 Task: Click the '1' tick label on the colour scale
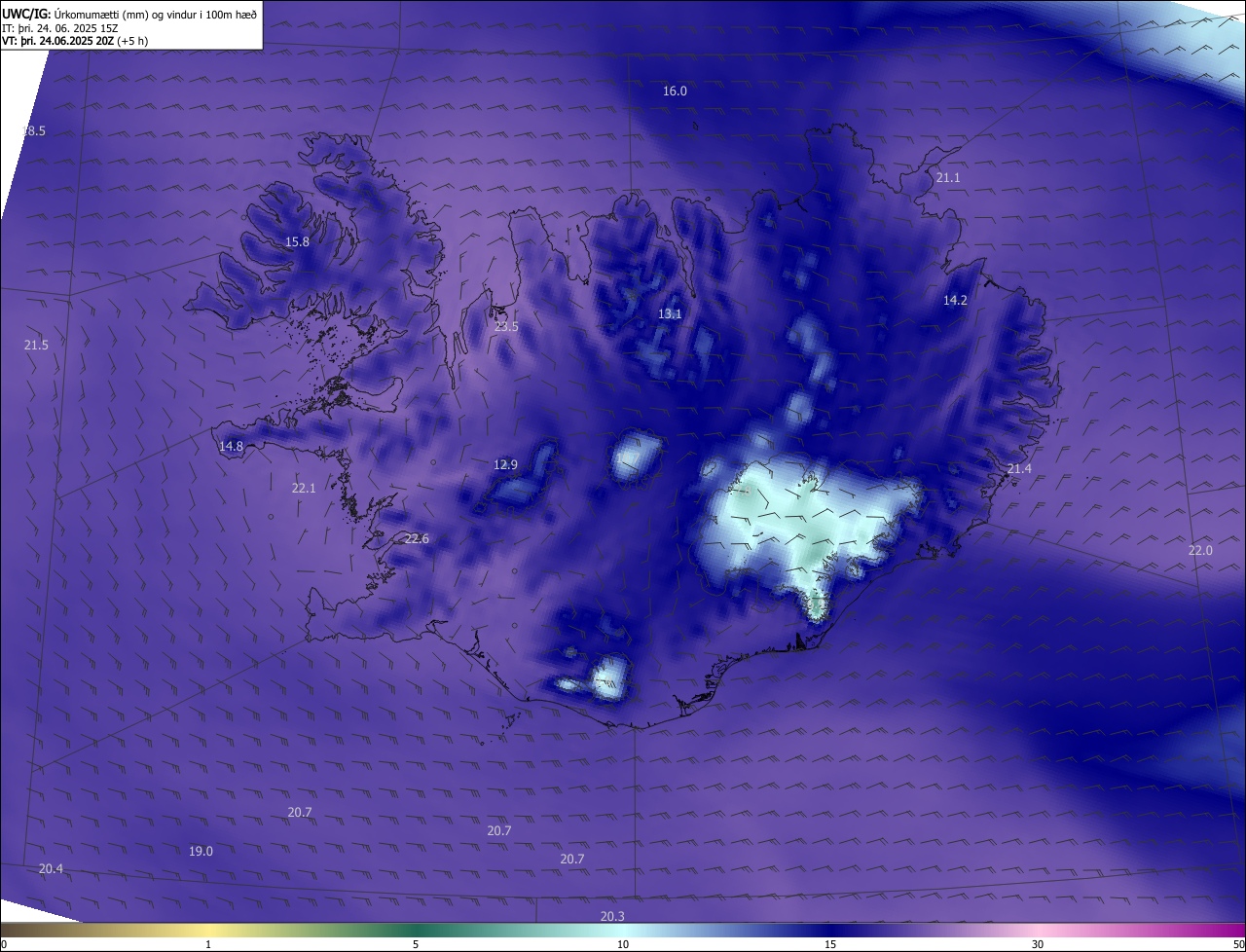point(208,944)
